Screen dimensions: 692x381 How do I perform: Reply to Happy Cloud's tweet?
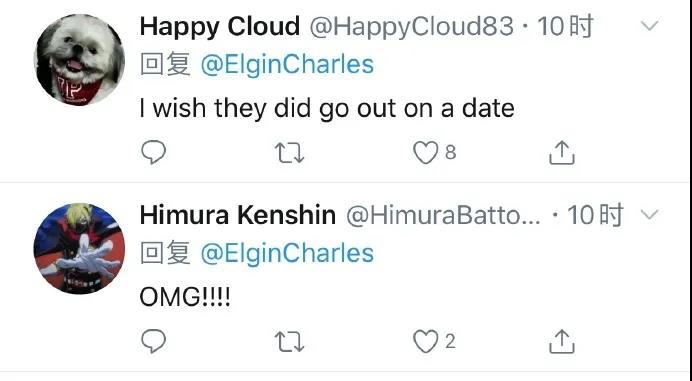[153, 152]
